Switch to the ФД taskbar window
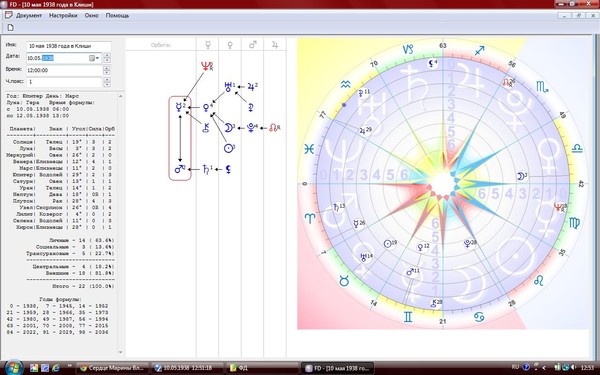This screenshot has width=600, height=375. pos(262,368)
